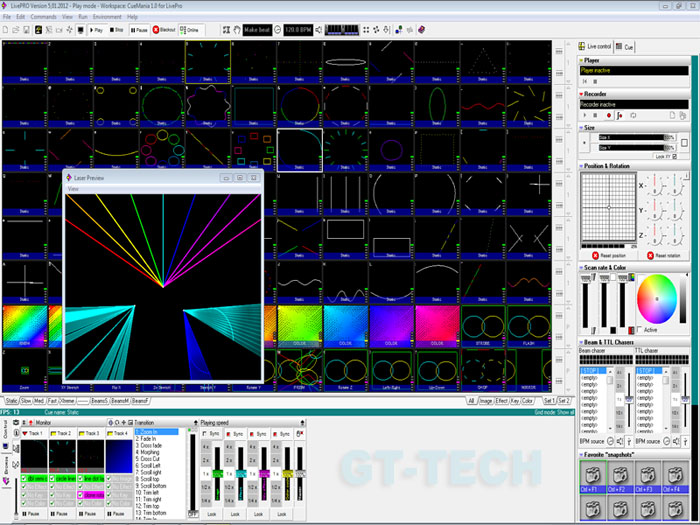
Task: Click the hand icon beside Make beat
Action: tap(237, 30)
